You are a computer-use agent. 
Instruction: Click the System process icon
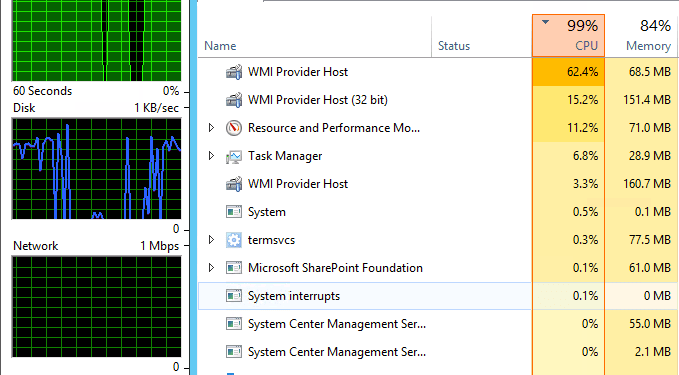click(234, 212)
